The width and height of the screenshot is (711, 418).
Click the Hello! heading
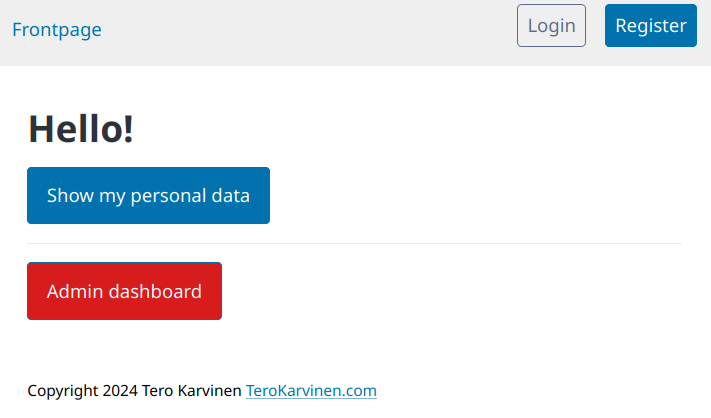point(81,129)
